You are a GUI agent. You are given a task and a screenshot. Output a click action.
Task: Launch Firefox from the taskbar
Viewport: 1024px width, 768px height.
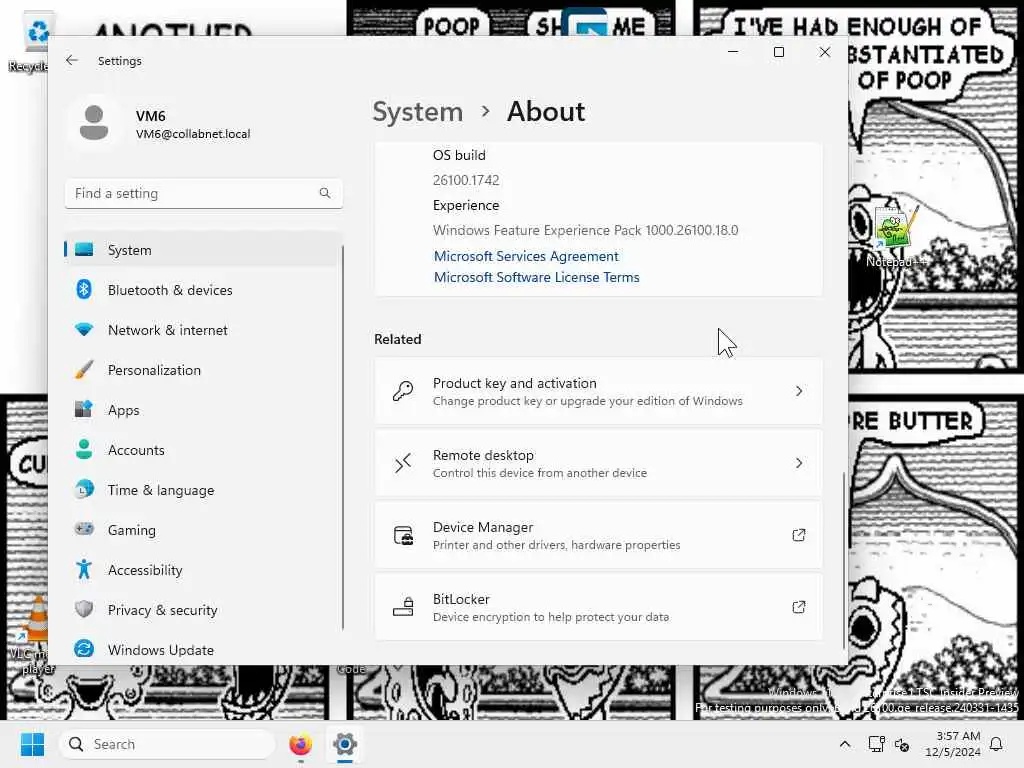coord(300,744)
